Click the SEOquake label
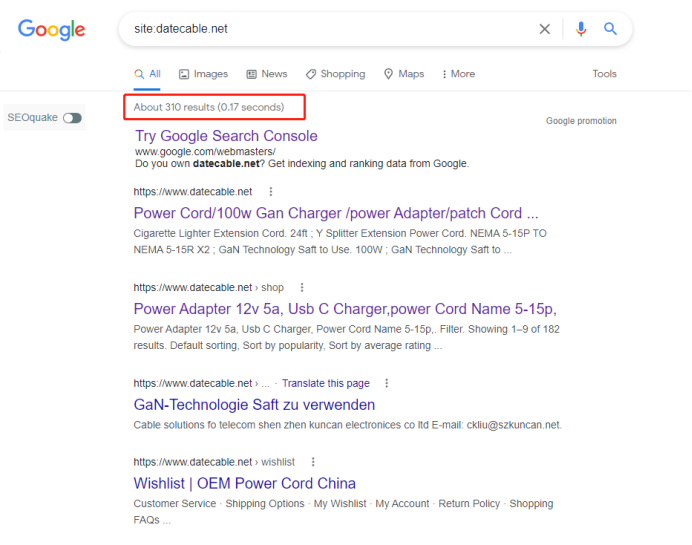The image size is (692, 545). coord(32,117)
